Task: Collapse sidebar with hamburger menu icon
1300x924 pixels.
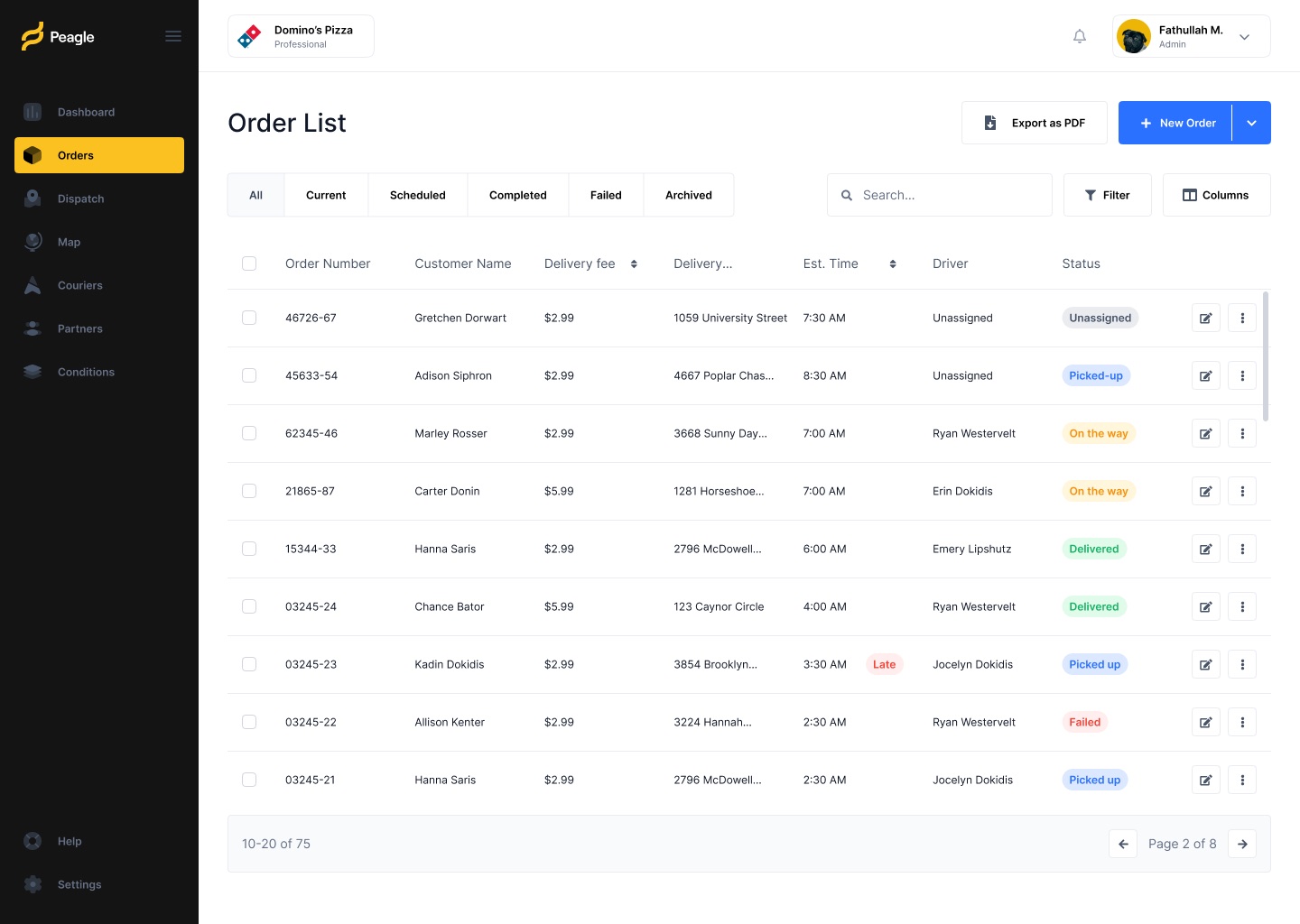Action: (173, 36)
